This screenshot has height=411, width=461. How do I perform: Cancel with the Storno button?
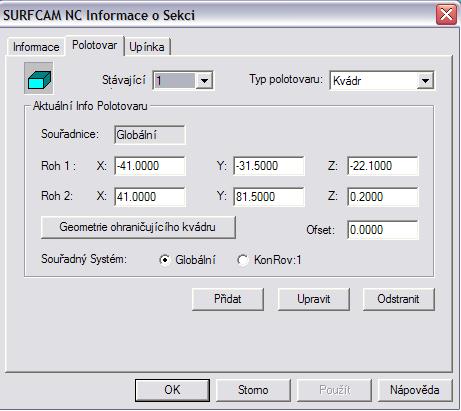[x=253, y=390]
